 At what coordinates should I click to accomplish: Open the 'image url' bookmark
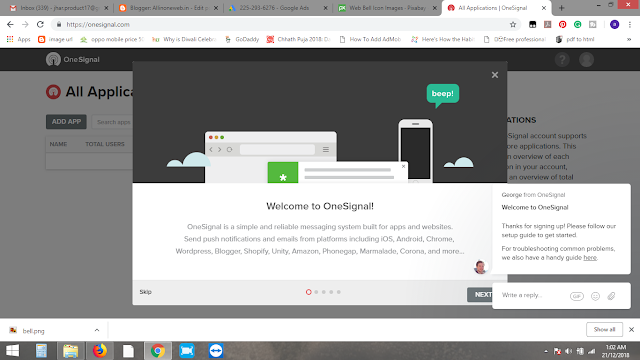click(55, 39)
